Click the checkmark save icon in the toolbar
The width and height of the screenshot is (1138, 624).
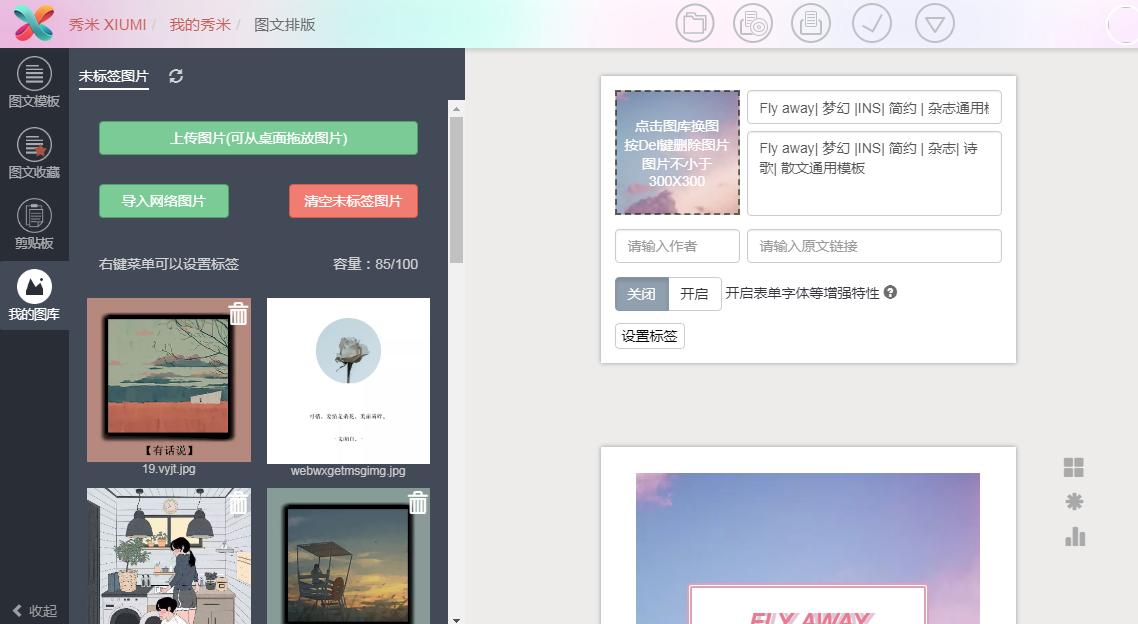(x=871, y=23)
